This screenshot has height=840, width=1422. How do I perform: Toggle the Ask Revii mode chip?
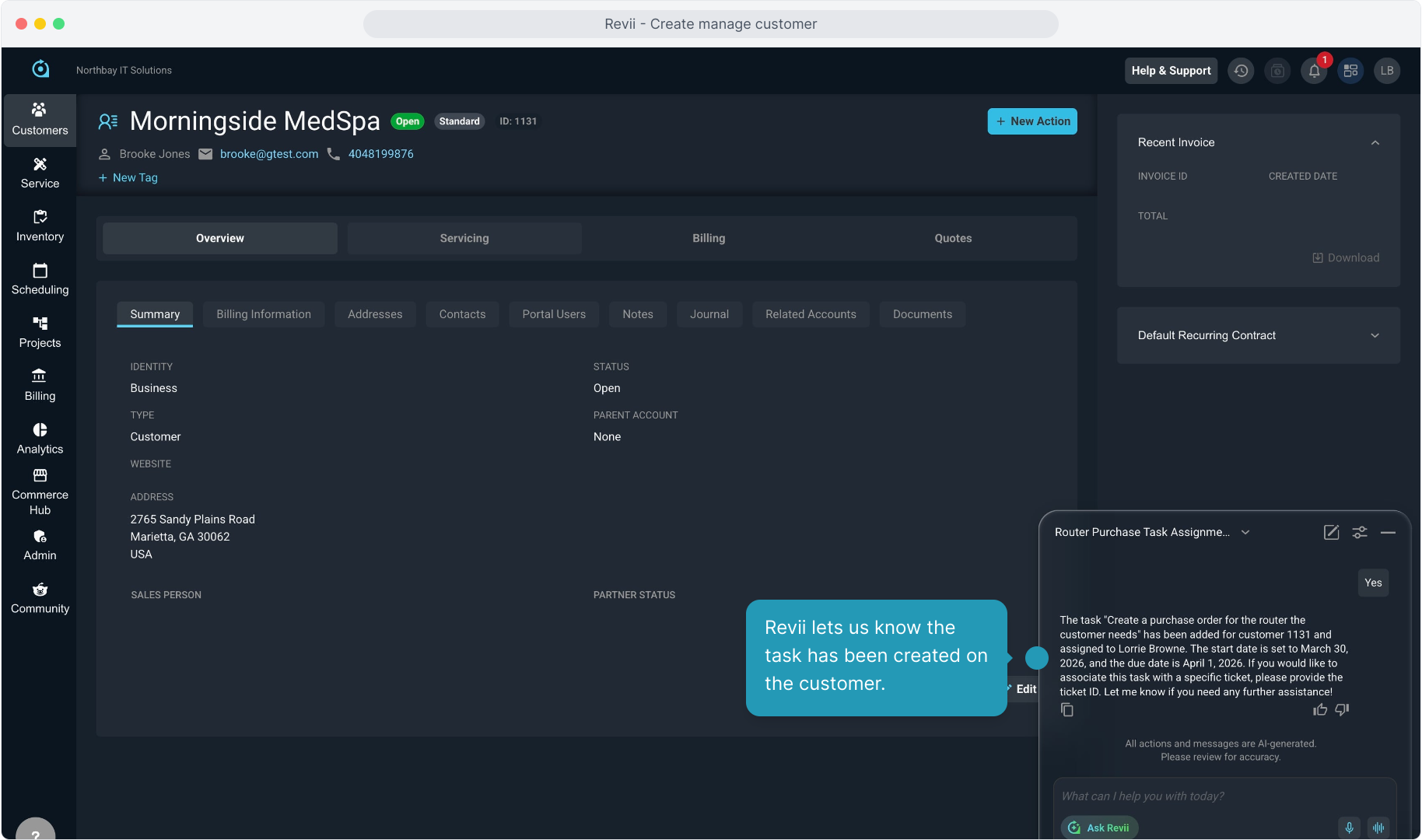1099,828
